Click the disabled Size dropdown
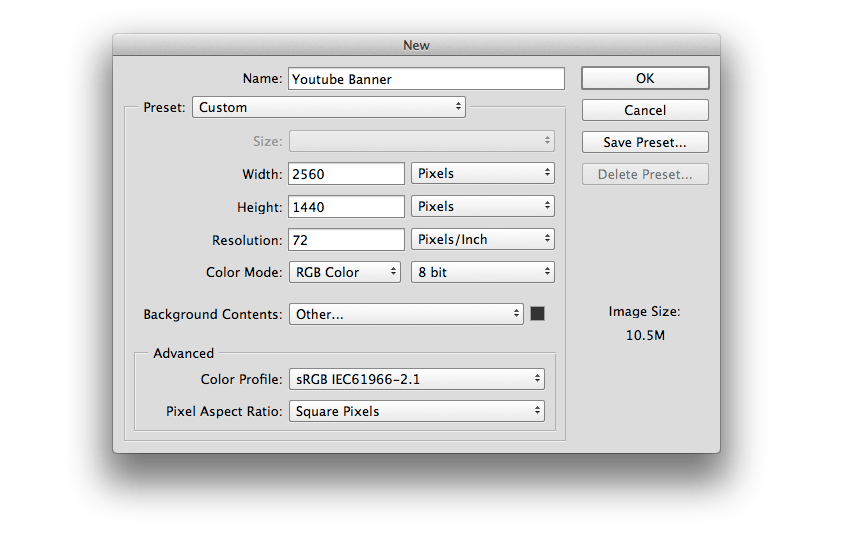 coord(421,141)
